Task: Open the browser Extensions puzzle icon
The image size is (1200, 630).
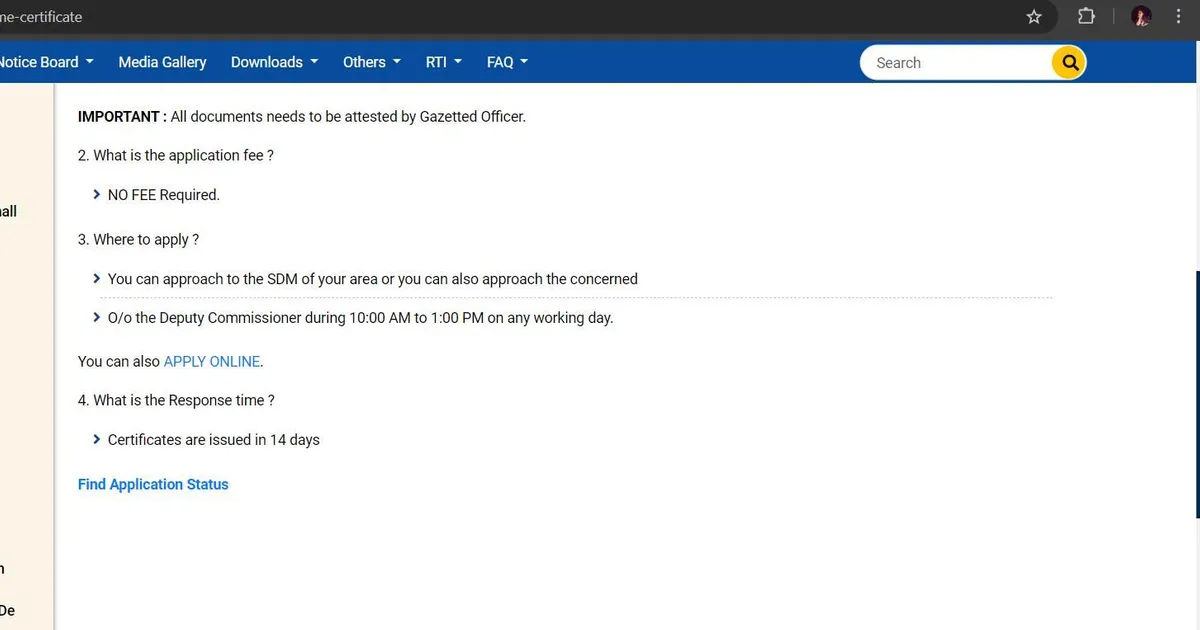Action: click(1086, 17)
